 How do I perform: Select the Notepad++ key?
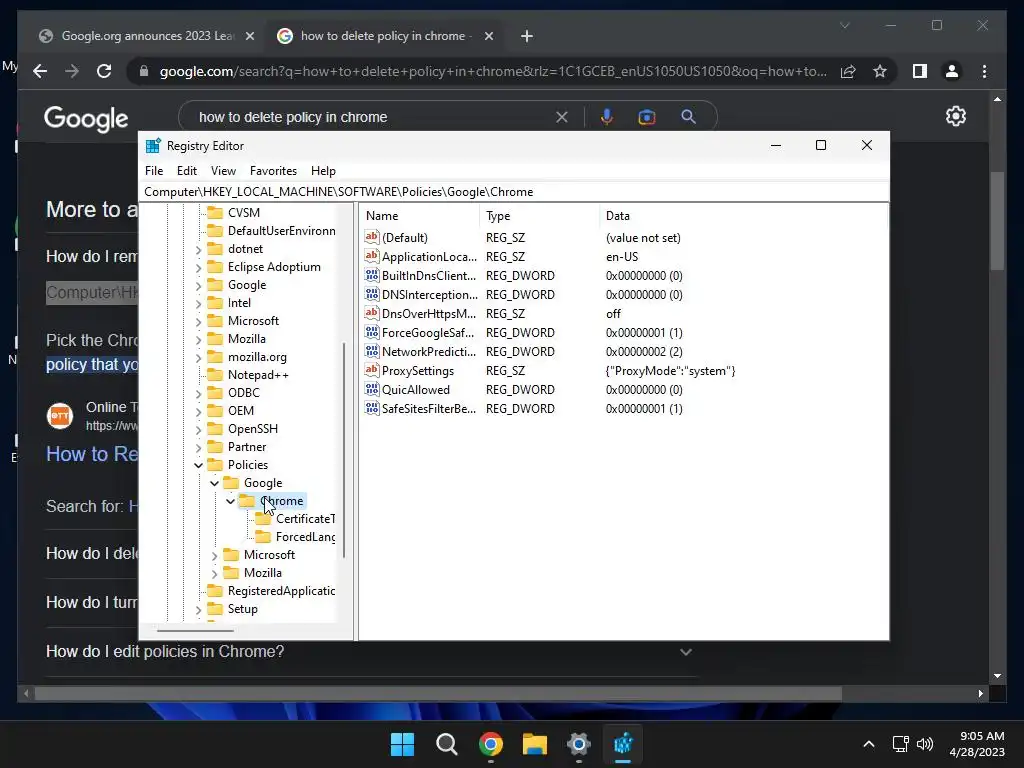[258, 375]
